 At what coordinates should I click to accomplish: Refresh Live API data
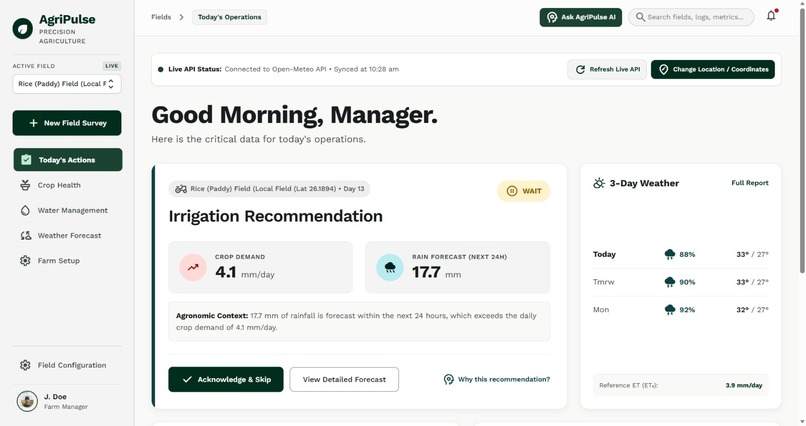tap(607, 69)
